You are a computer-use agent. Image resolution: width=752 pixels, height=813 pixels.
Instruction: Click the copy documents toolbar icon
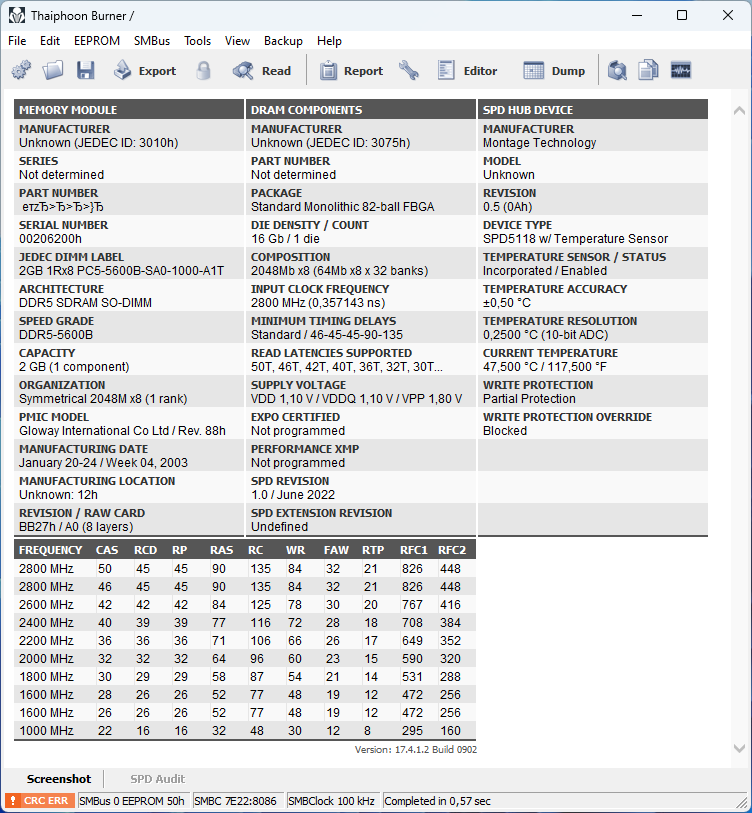(648, 70)
